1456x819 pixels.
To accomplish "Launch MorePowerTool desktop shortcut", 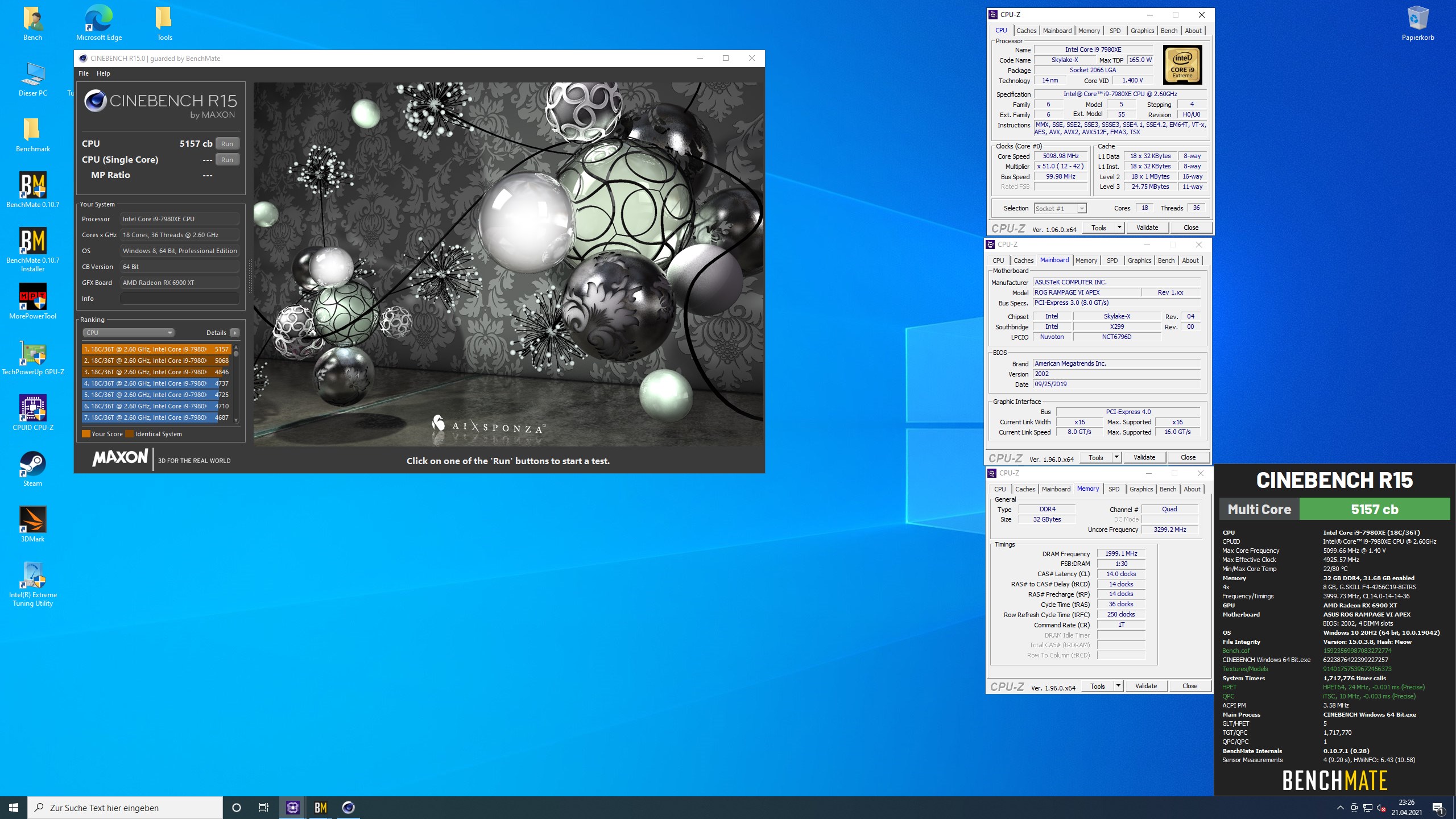I will (x=32, y=303).
